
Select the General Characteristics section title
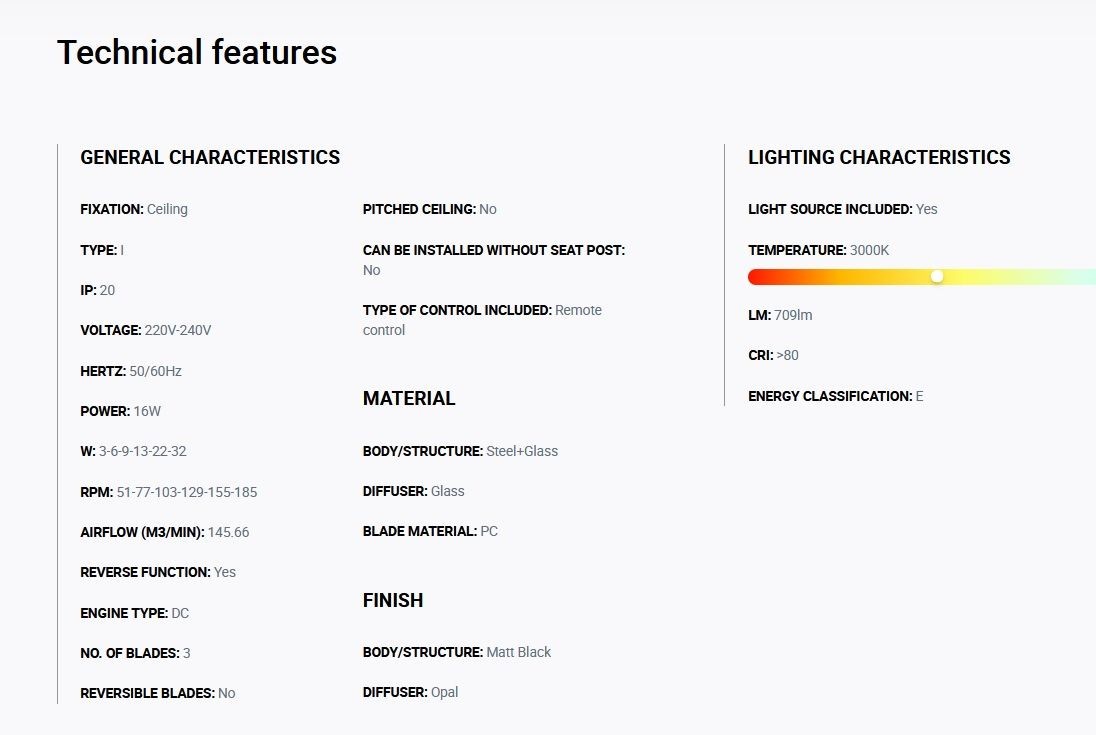[210, 157]
